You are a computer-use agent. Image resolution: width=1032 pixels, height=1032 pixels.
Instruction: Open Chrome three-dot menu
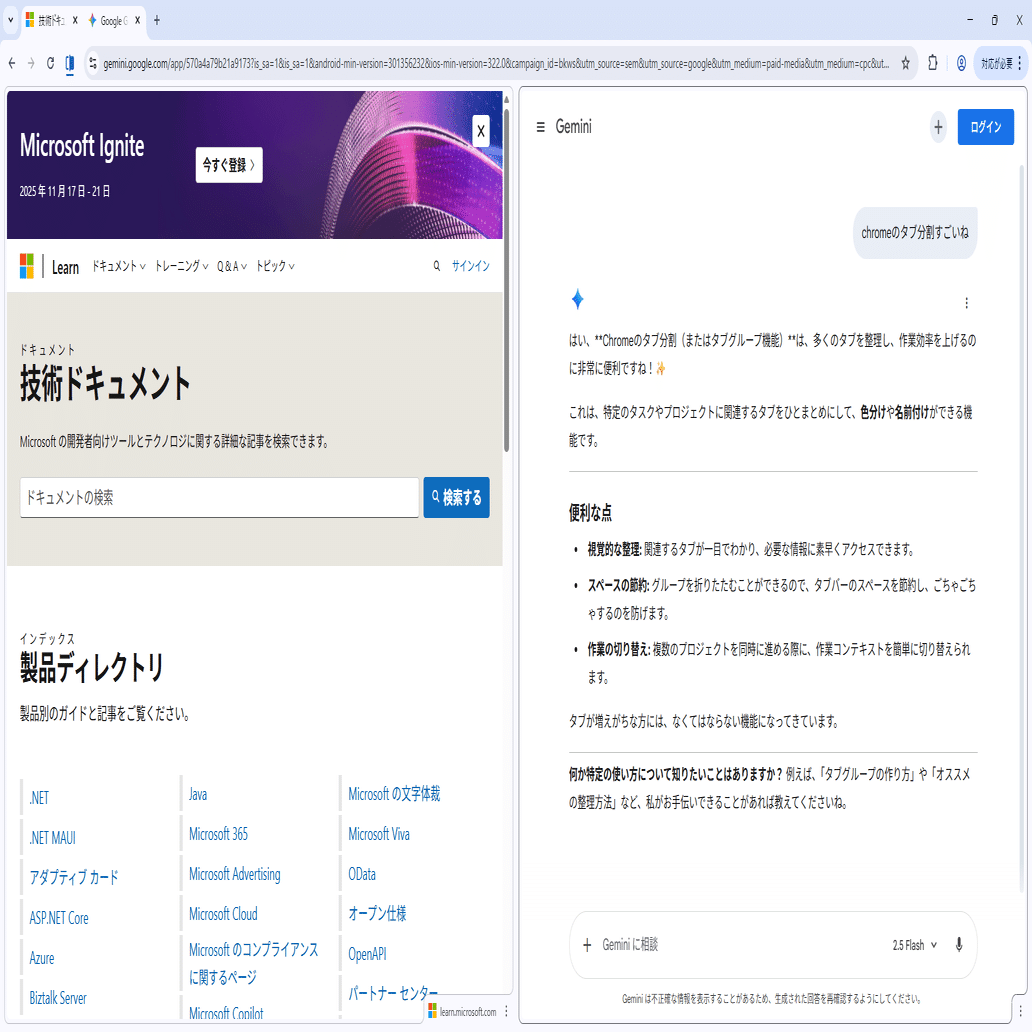point(1019,63)
